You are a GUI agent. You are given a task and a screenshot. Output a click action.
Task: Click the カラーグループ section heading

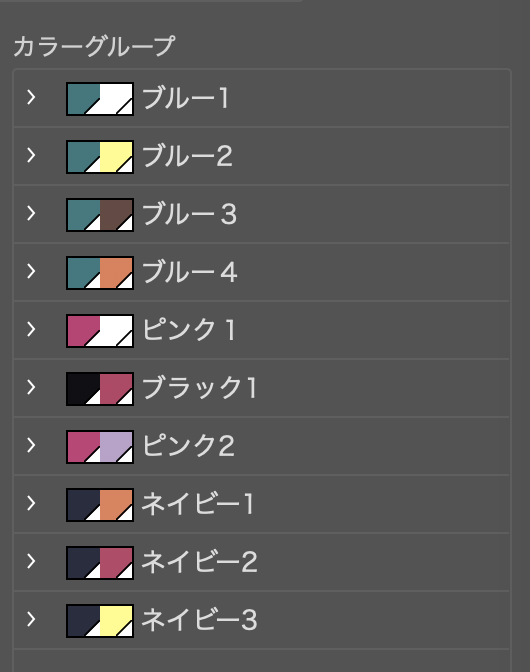pos(94,46)
